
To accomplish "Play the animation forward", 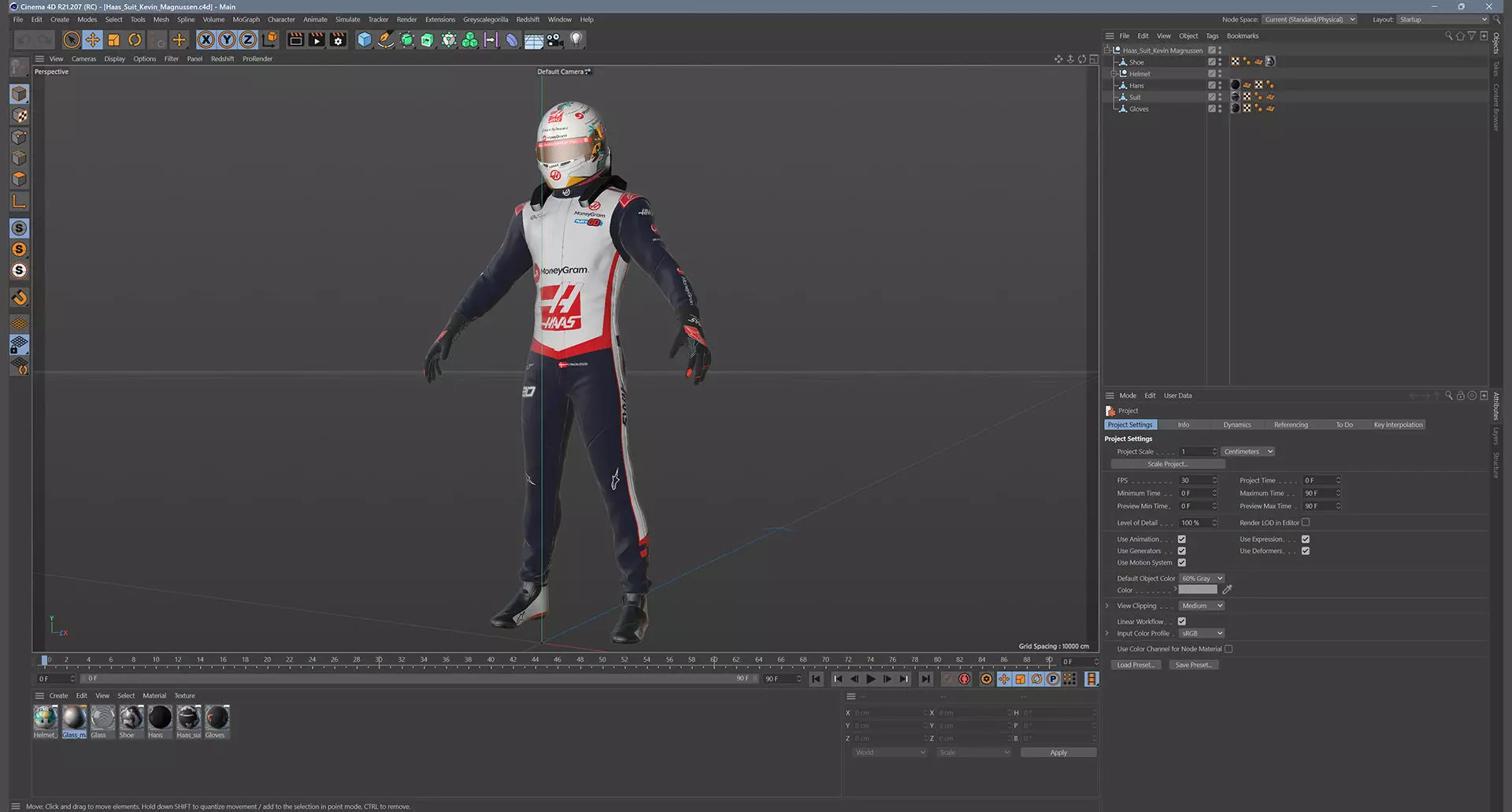I will pyautogui.click(x=871, y=679).
